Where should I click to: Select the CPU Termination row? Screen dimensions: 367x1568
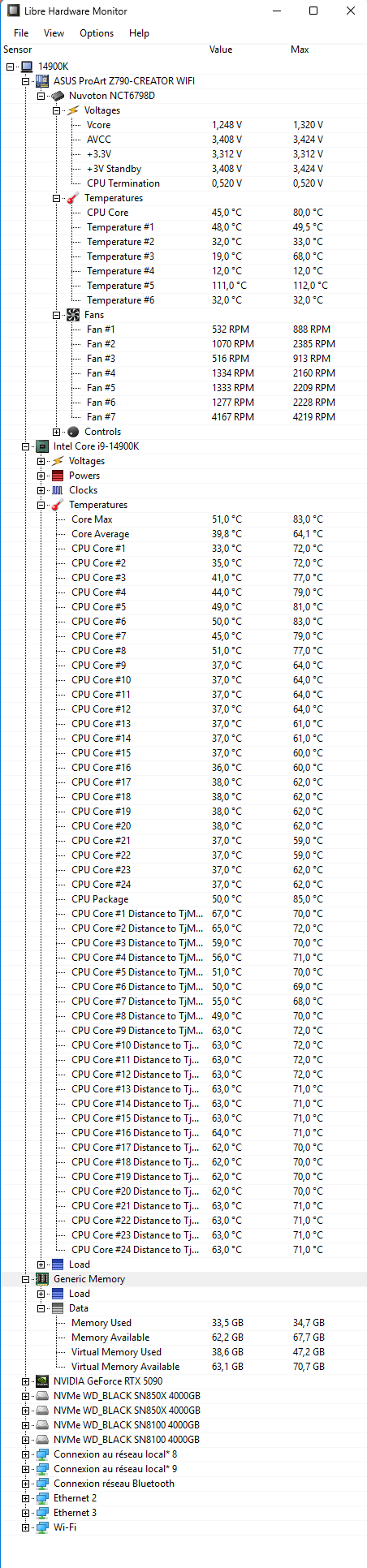[x=183, y=183]
